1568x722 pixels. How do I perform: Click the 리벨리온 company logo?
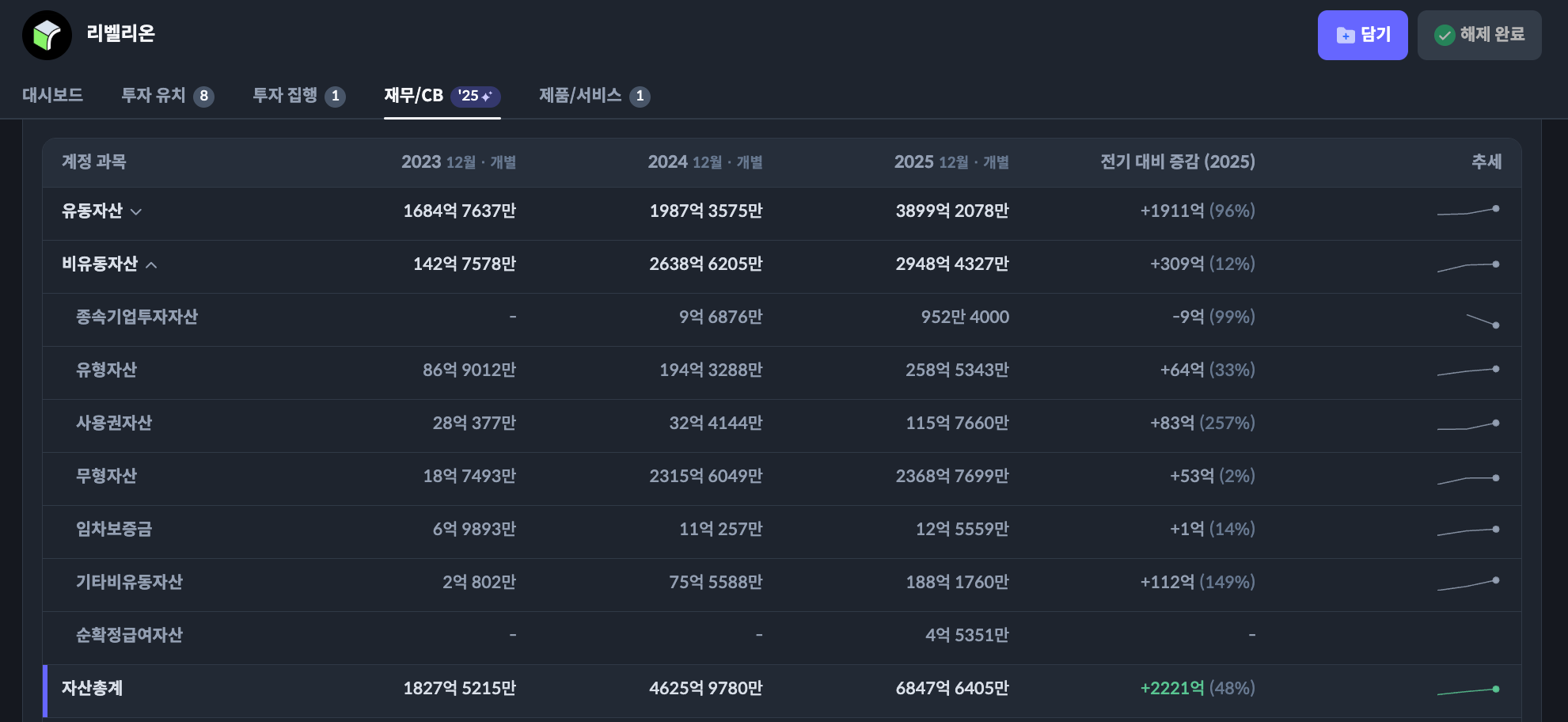pos(47,35)
